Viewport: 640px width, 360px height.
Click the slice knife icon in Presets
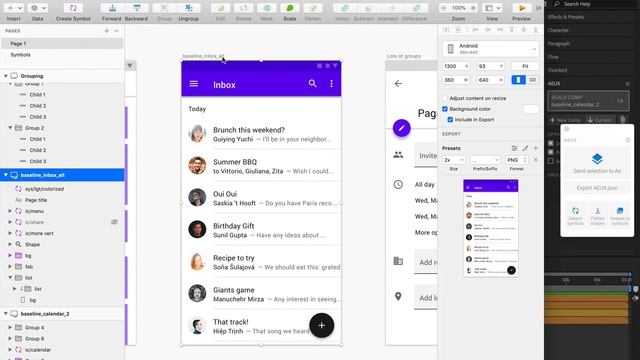525,148
